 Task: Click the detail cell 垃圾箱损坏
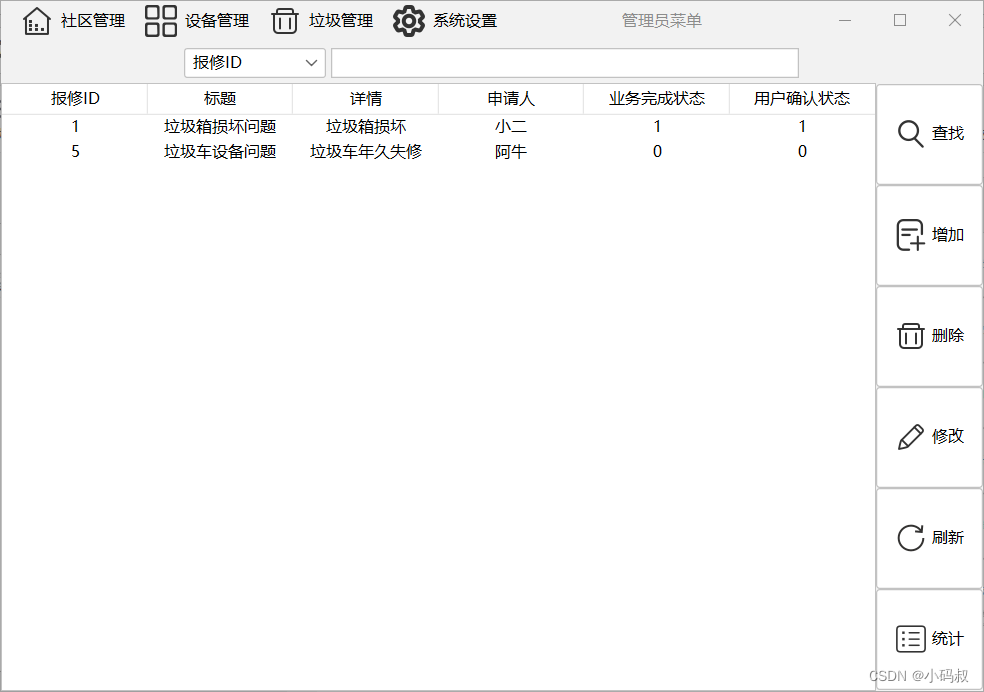point(365,127)
